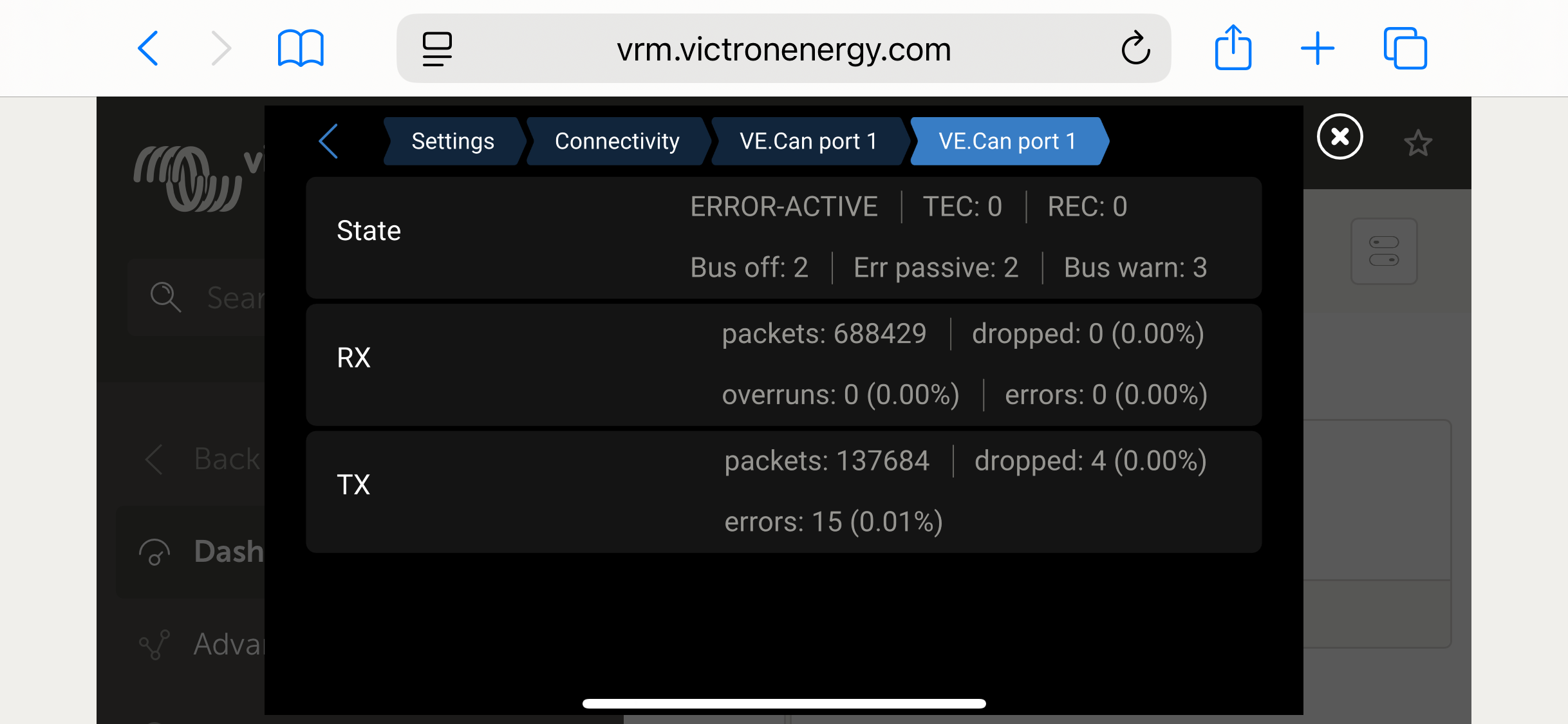1568x724 pixels.
Task: Select the Settings breadcrumb
Action: pos(453,142)
